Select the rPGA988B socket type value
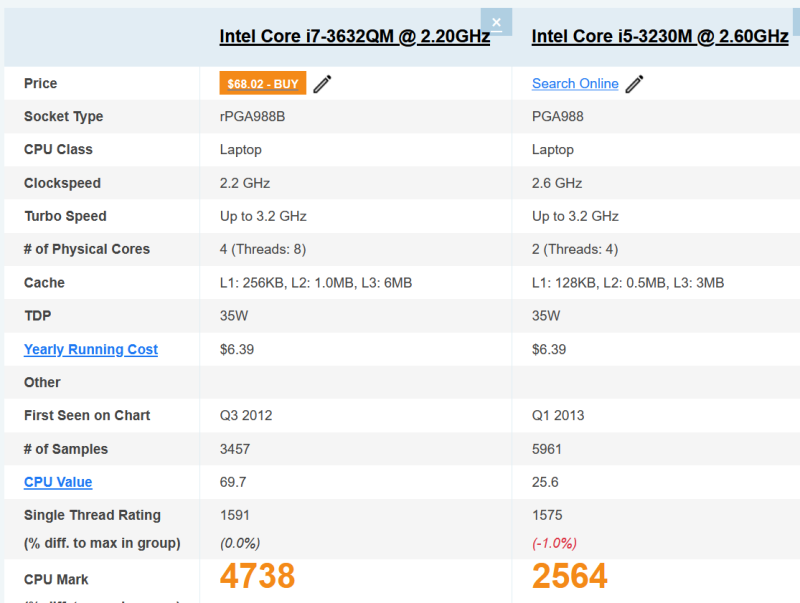800x603 pixels. [x=252, y=117]
